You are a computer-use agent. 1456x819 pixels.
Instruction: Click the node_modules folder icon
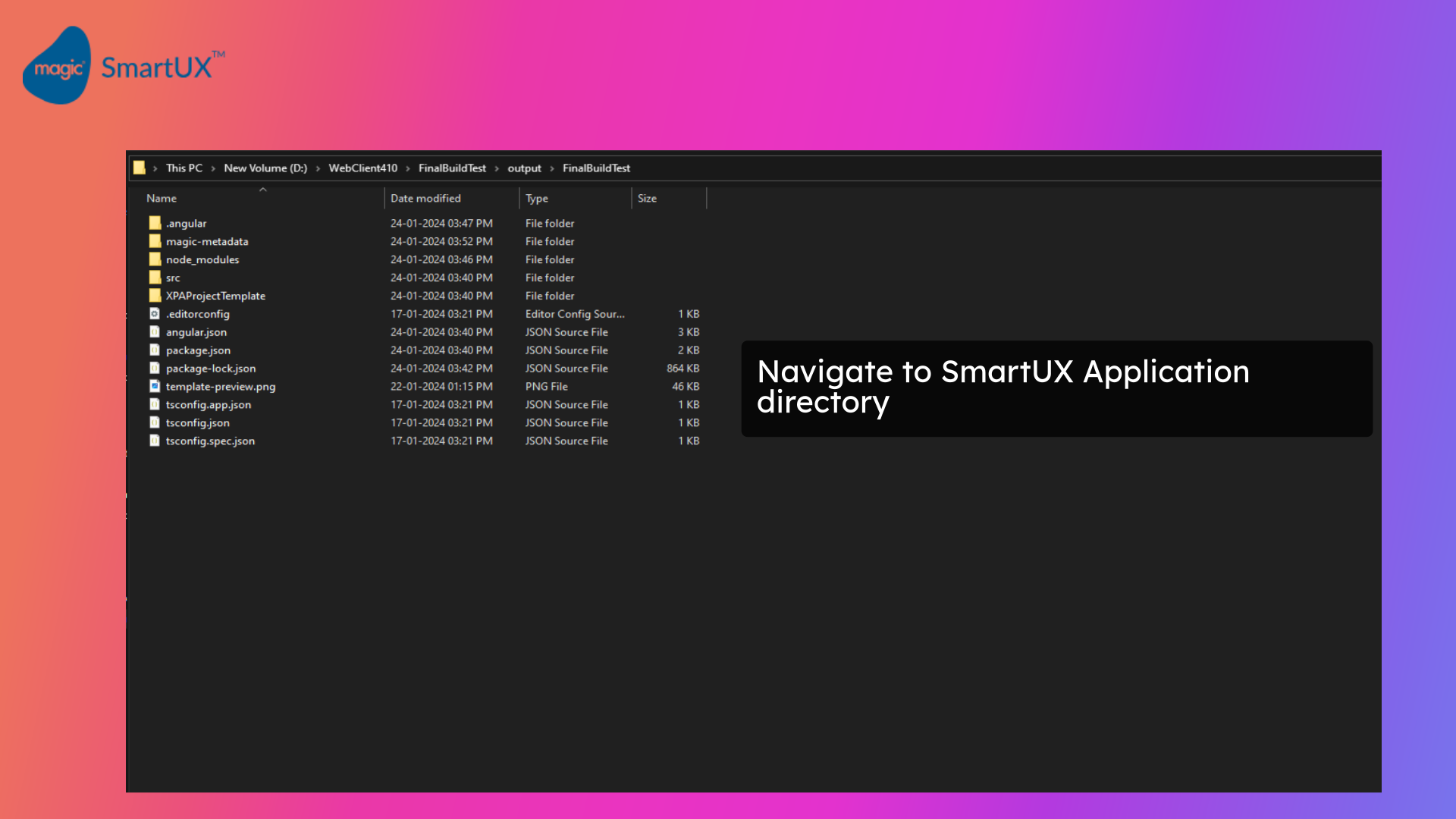click(155, 259)
